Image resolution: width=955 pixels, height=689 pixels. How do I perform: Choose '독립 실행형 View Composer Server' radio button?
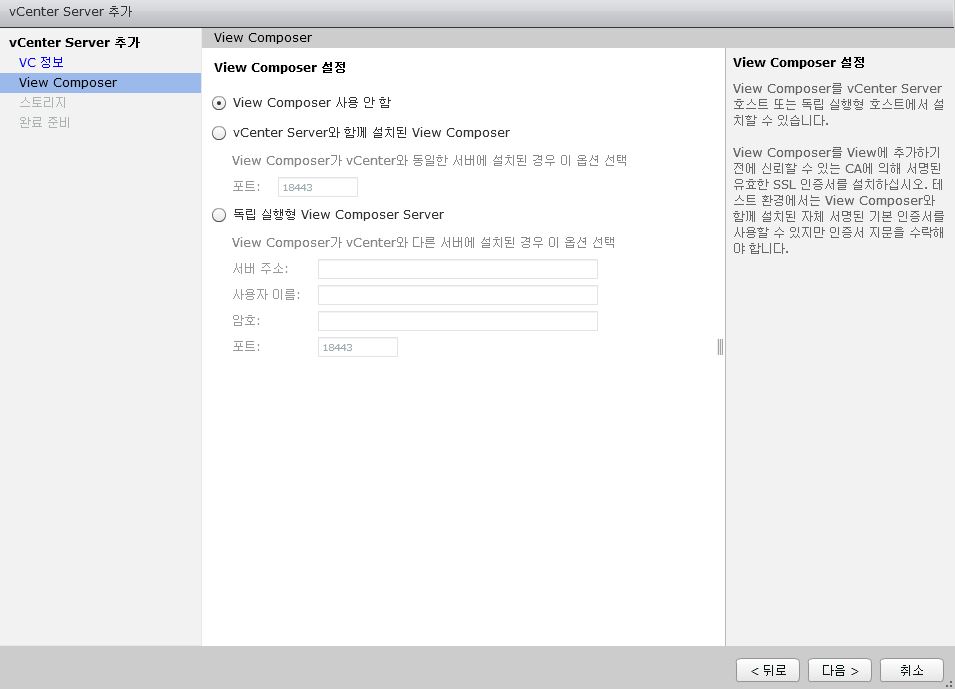[x=219, y=215]
